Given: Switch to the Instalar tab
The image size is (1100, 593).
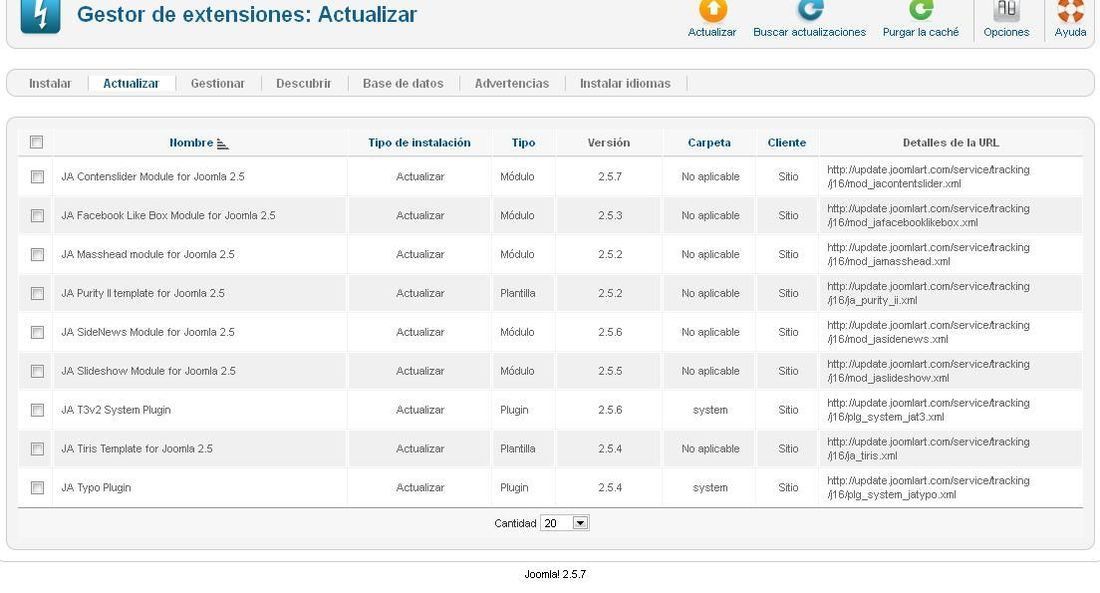Looking at the screenshot, I should click(50, 84).
